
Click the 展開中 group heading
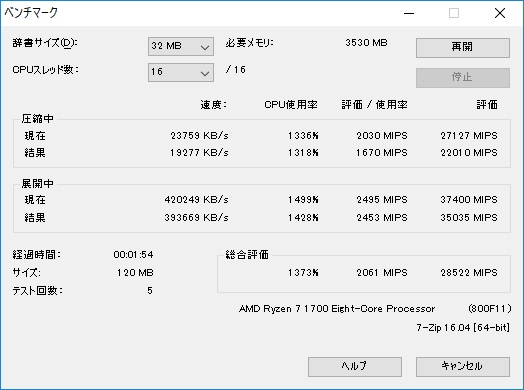[x=37, y=183]
